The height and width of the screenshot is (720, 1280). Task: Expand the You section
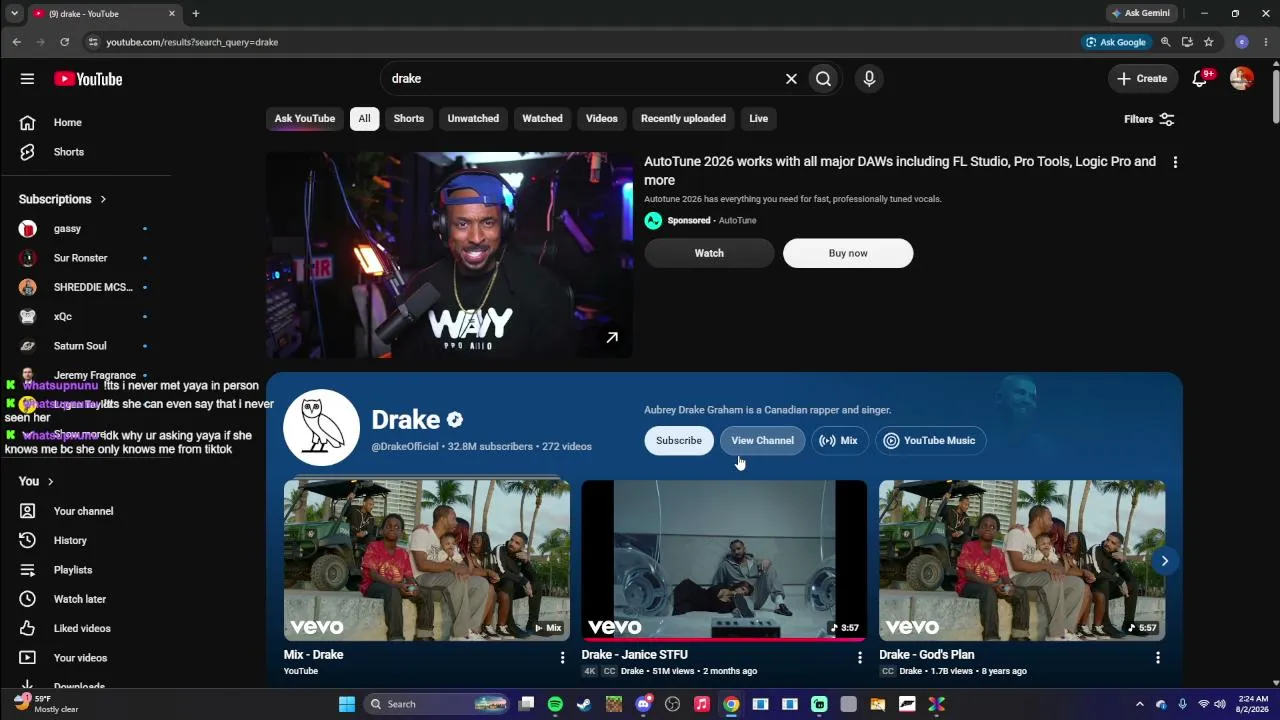(x=36, y=481)
